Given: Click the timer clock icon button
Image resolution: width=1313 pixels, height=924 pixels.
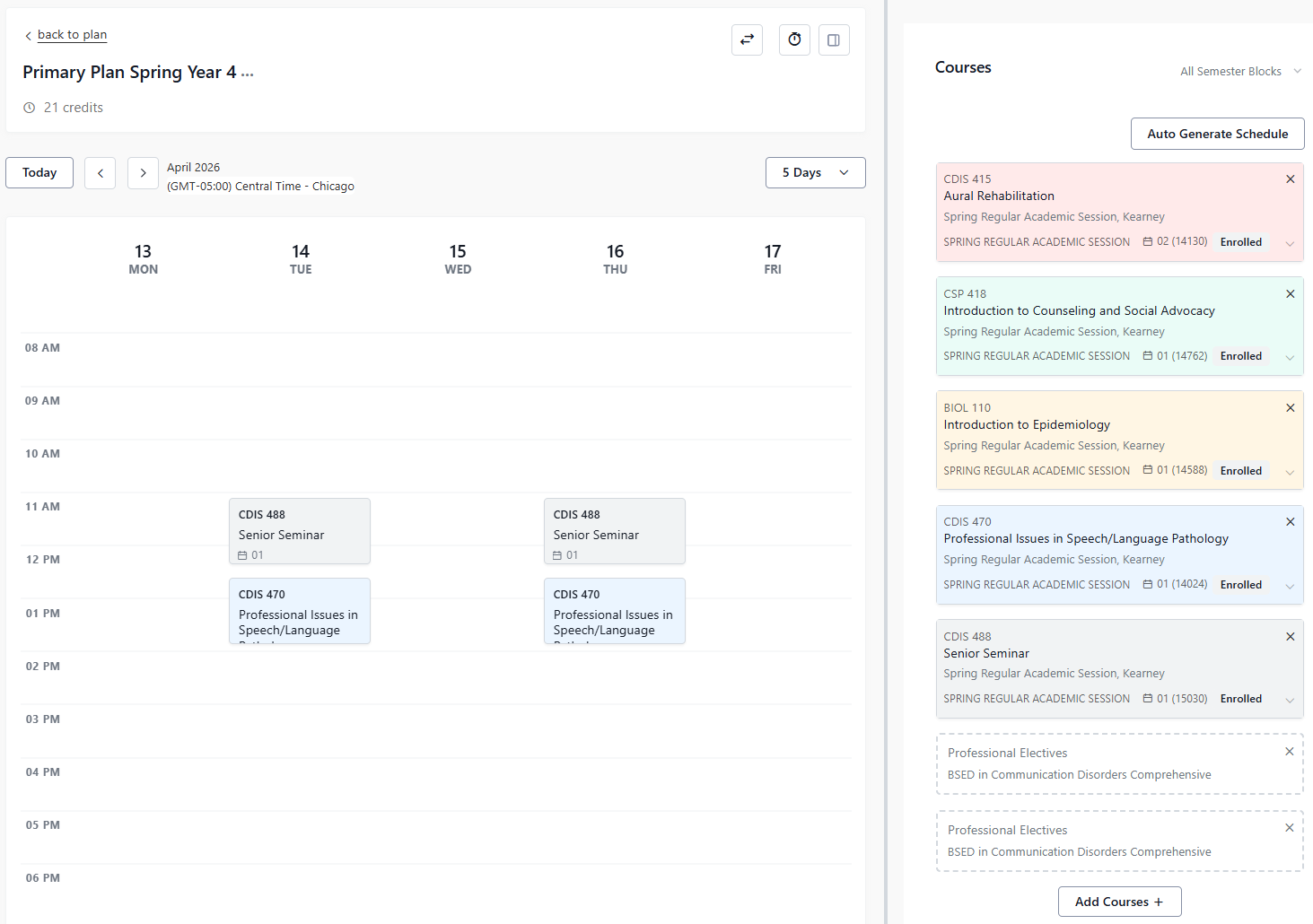Looking at the screenshot, I should tap(794, 39).
